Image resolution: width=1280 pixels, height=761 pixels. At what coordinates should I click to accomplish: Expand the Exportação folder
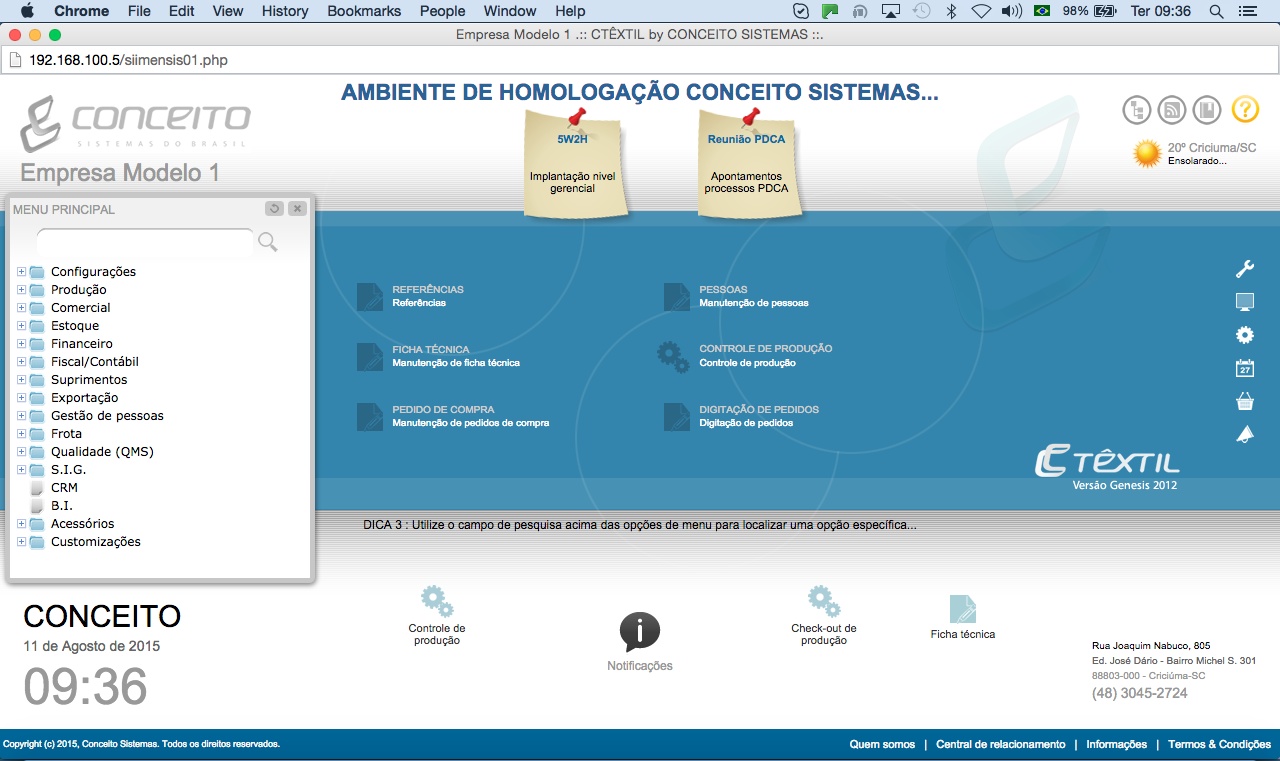[x=22, y=398]
